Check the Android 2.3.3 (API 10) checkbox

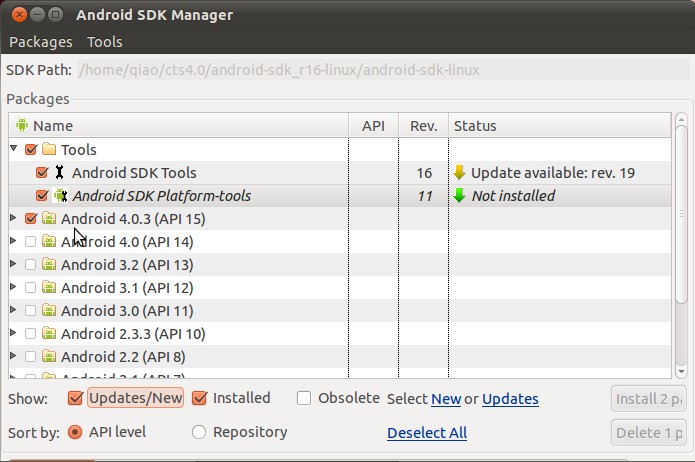click(31, 334)
